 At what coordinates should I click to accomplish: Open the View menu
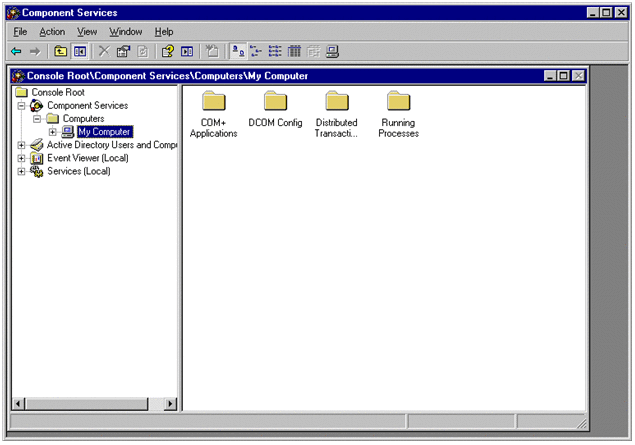[86, 32]
